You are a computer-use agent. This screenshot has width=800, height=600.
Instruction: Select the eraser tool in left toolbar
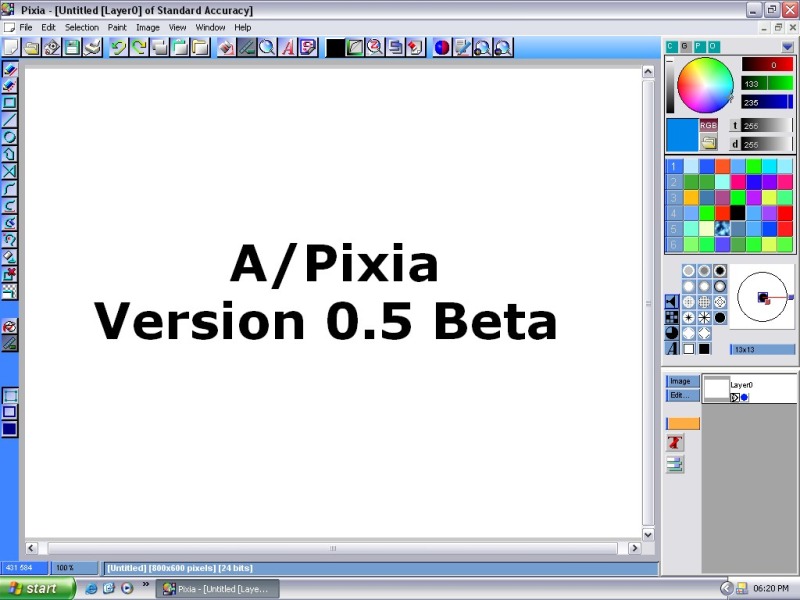pos(10,257)
